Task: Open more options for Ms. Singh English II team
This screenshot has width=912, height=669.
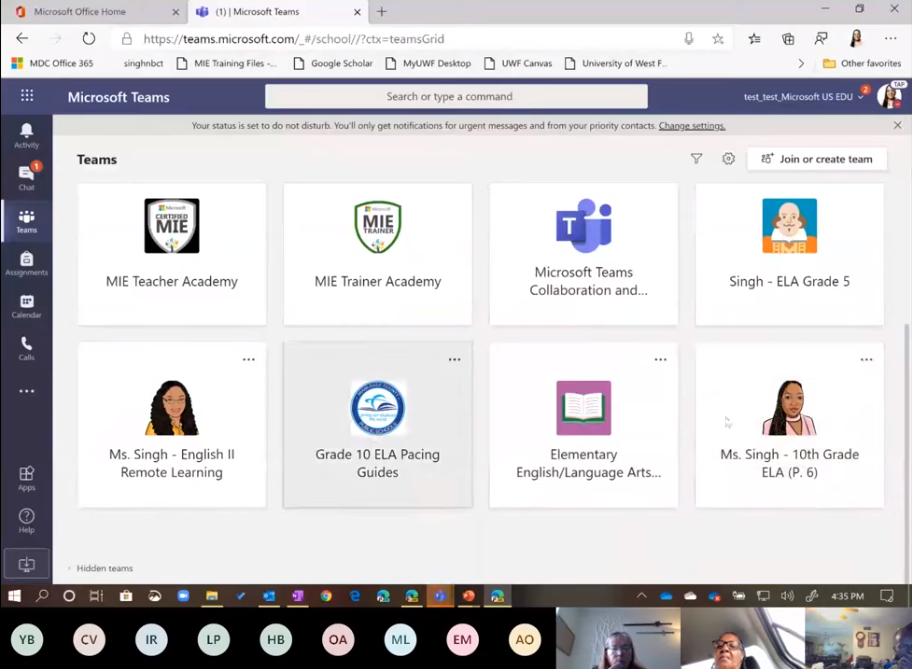Action: point(248,360)
